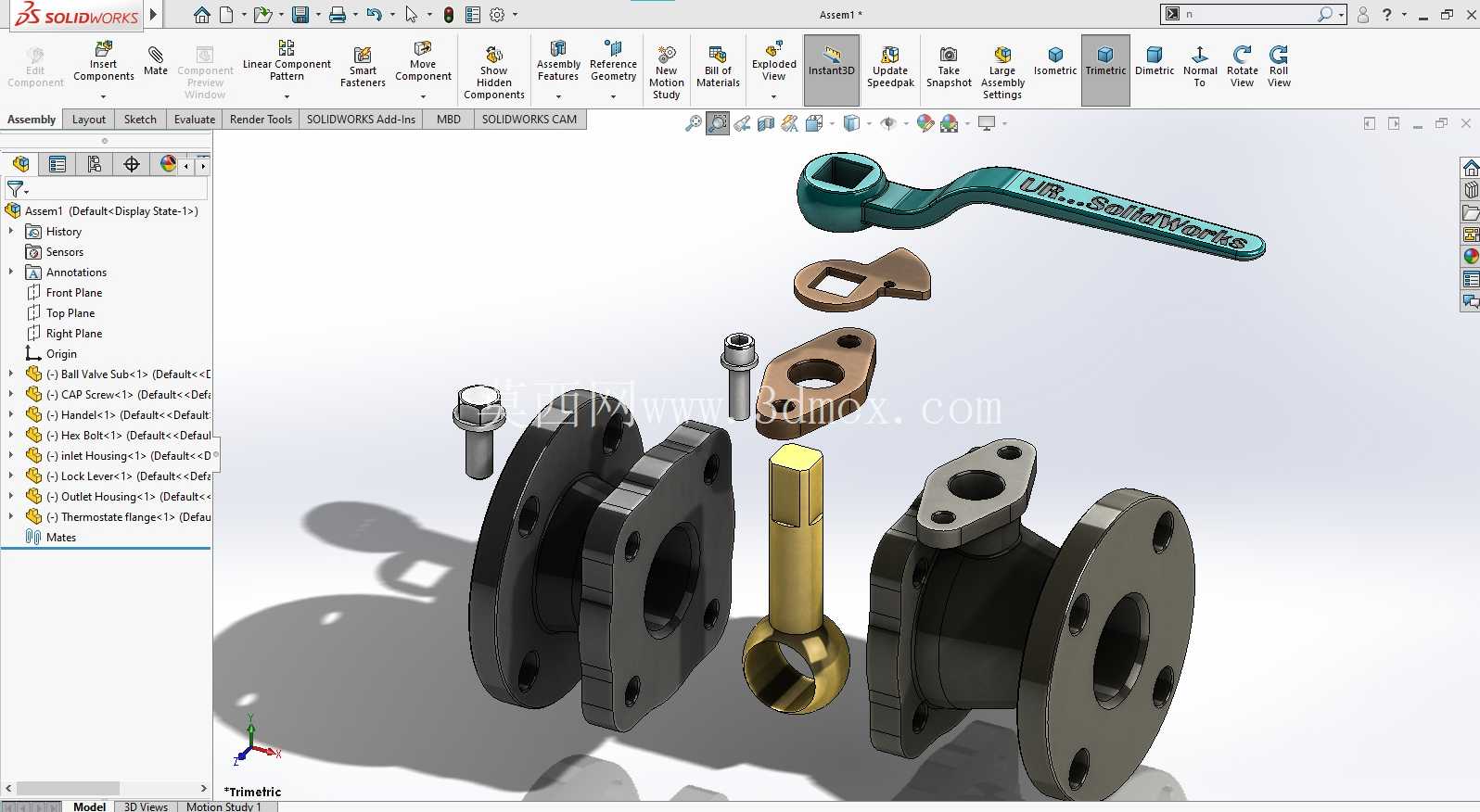
Task: Insert a Bill of Materials
Action: (718, 67)
